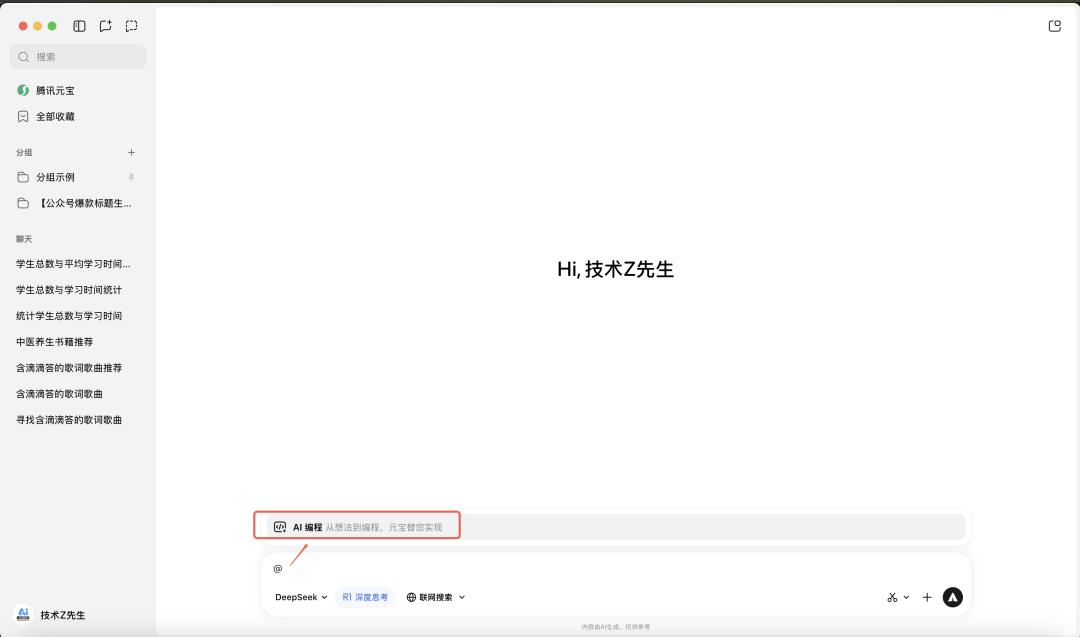
Task: Click the folder icon beside 【公众号爆款标题生...
Action: [x=23, y=203]
